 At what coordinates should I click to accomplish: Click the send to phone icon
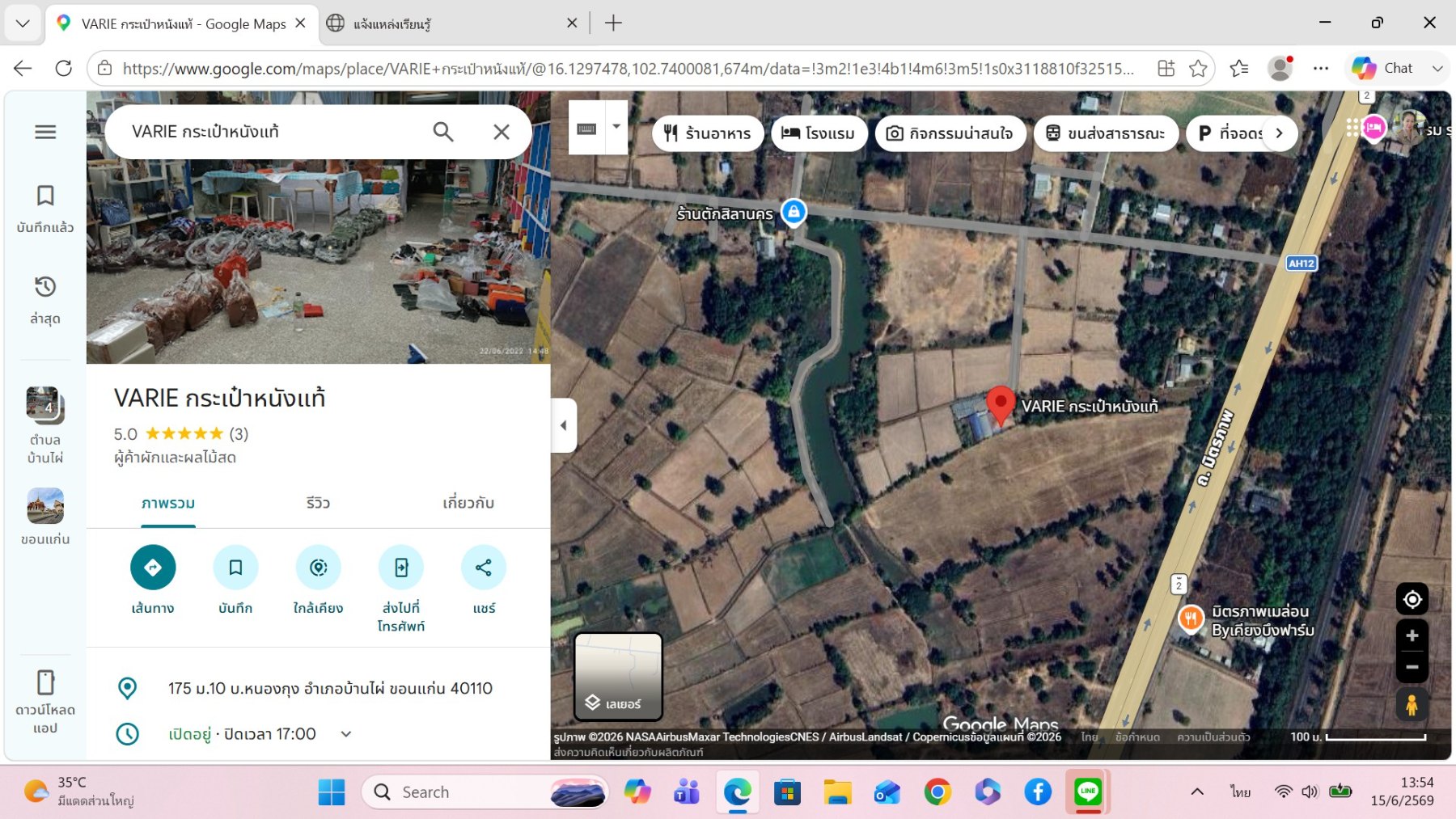click(401, 568)
